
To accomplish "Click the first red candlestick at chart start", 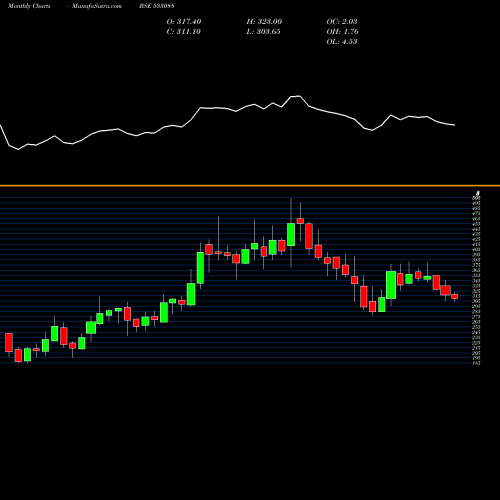I will [9, 342].
